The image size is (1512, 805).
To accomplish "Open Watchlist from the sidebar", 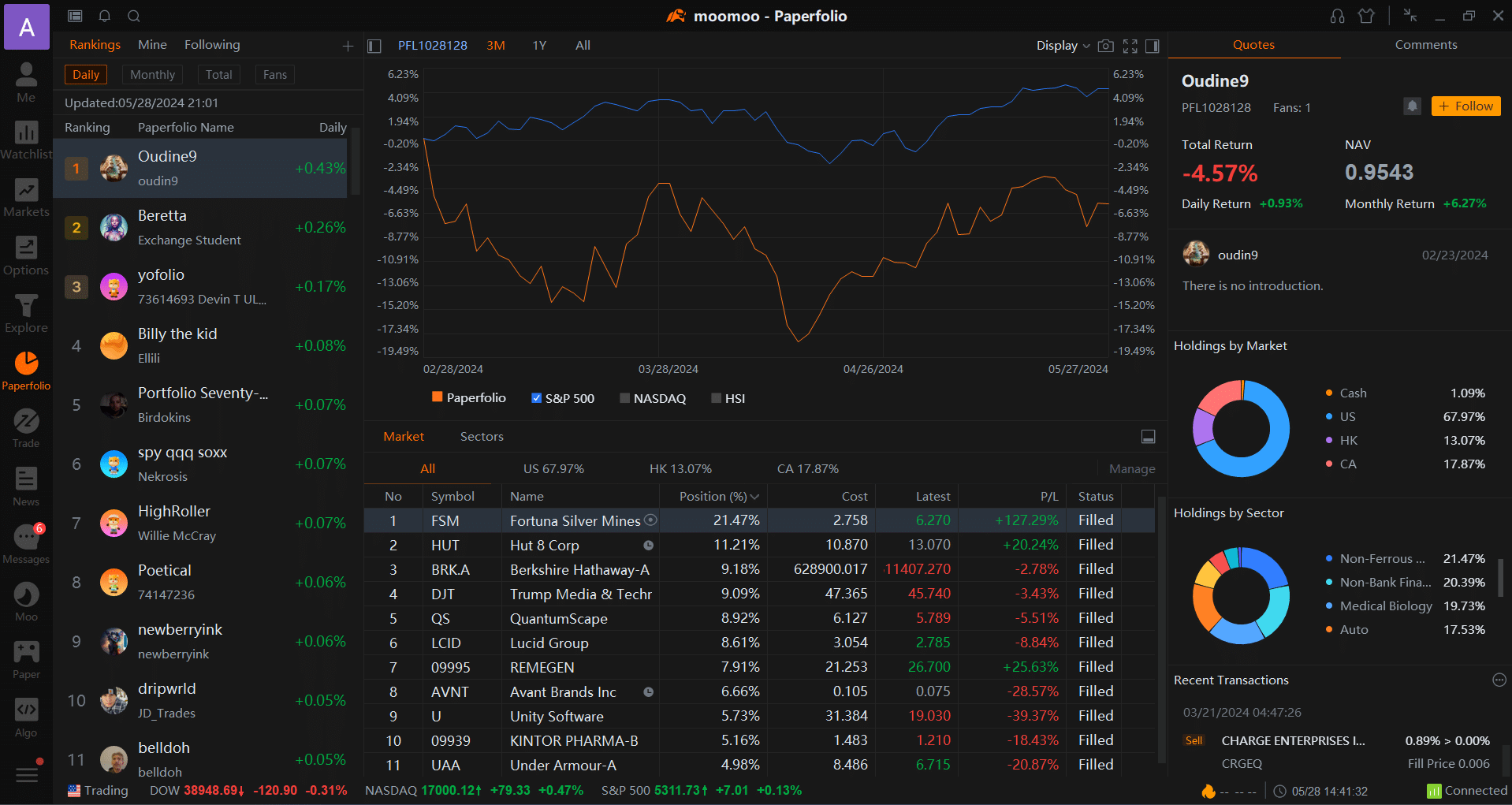I will tap(26, 140).
